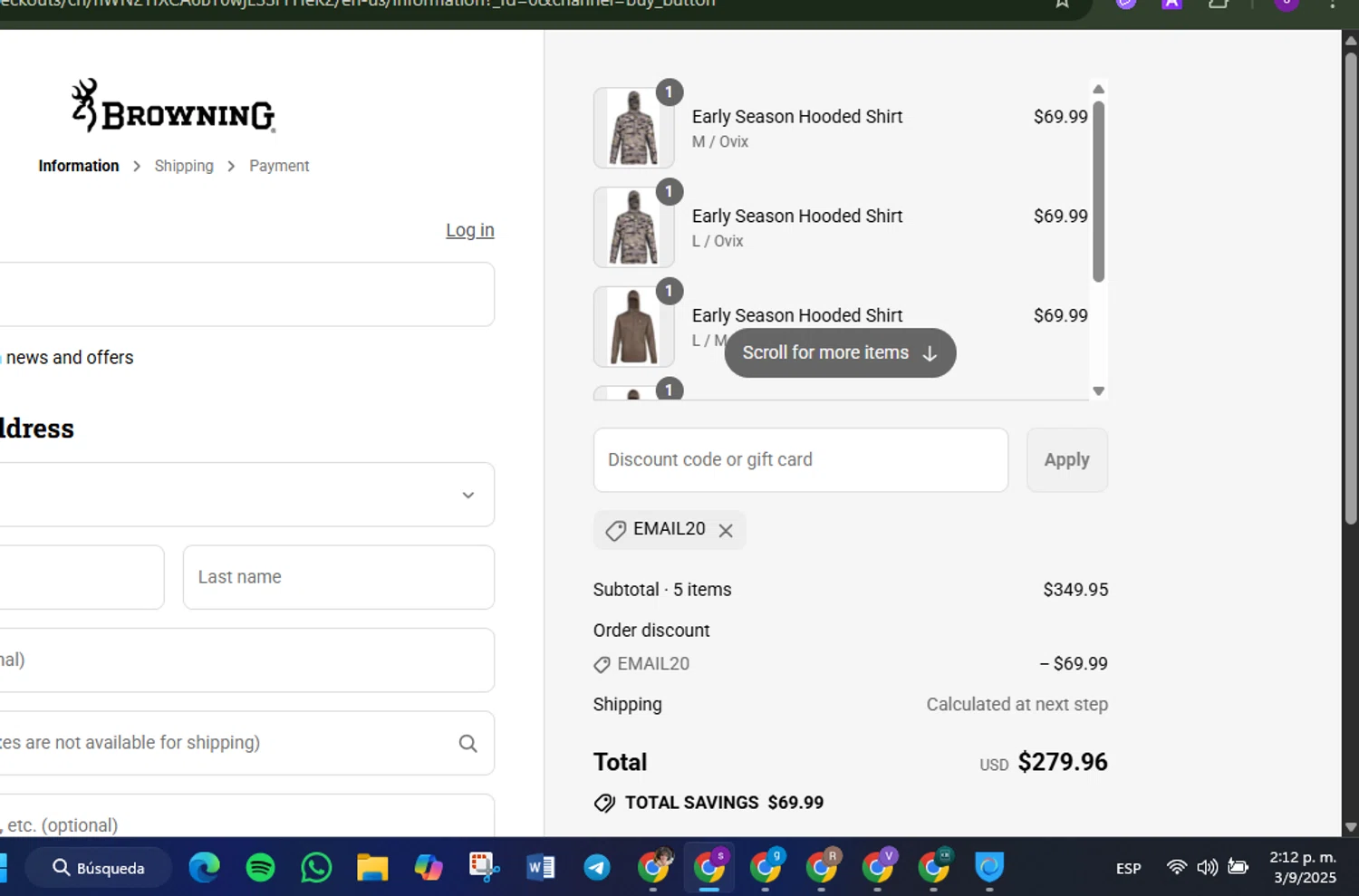The image size is (1359, 896).
Task: Click the brown hooded shirt thumbnail
Action: point(633,327)
